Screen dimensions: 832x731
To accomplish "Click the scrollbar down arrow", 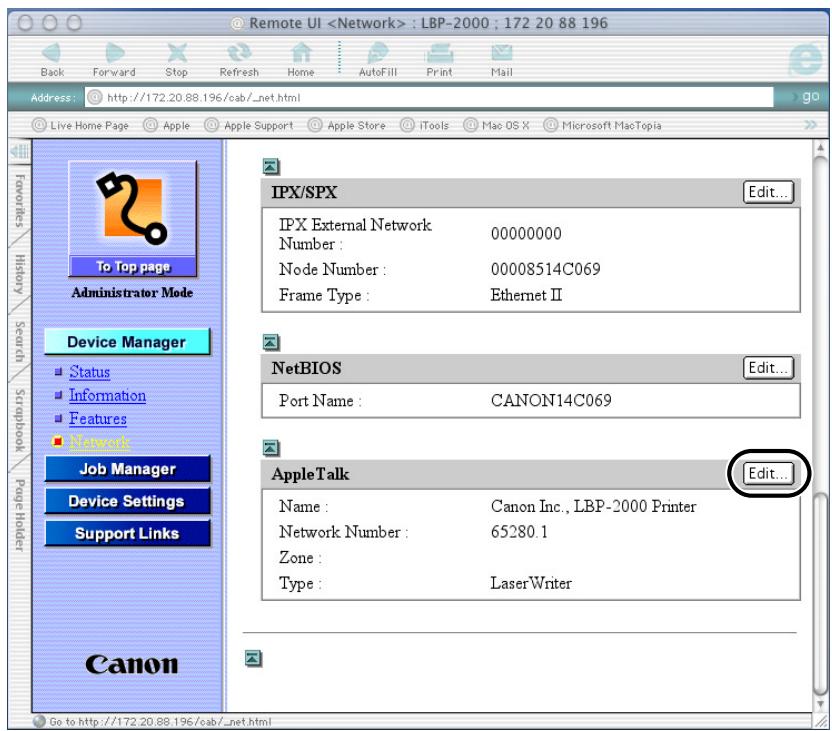I will coord(820,704).
